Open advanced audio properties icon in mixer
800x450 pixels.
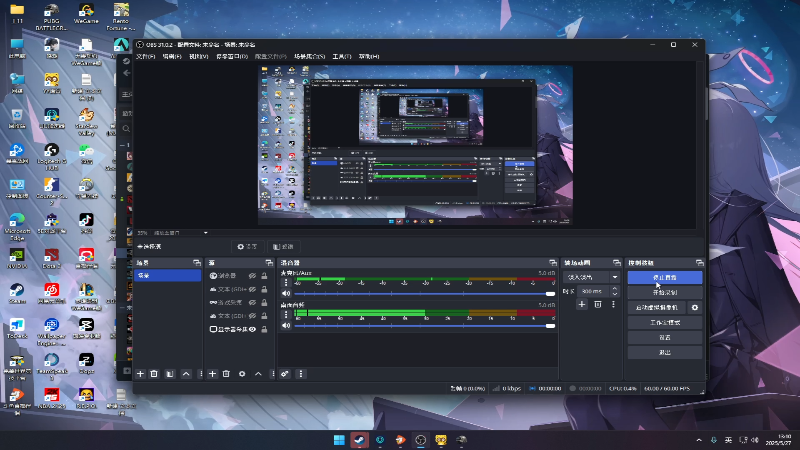285,374
